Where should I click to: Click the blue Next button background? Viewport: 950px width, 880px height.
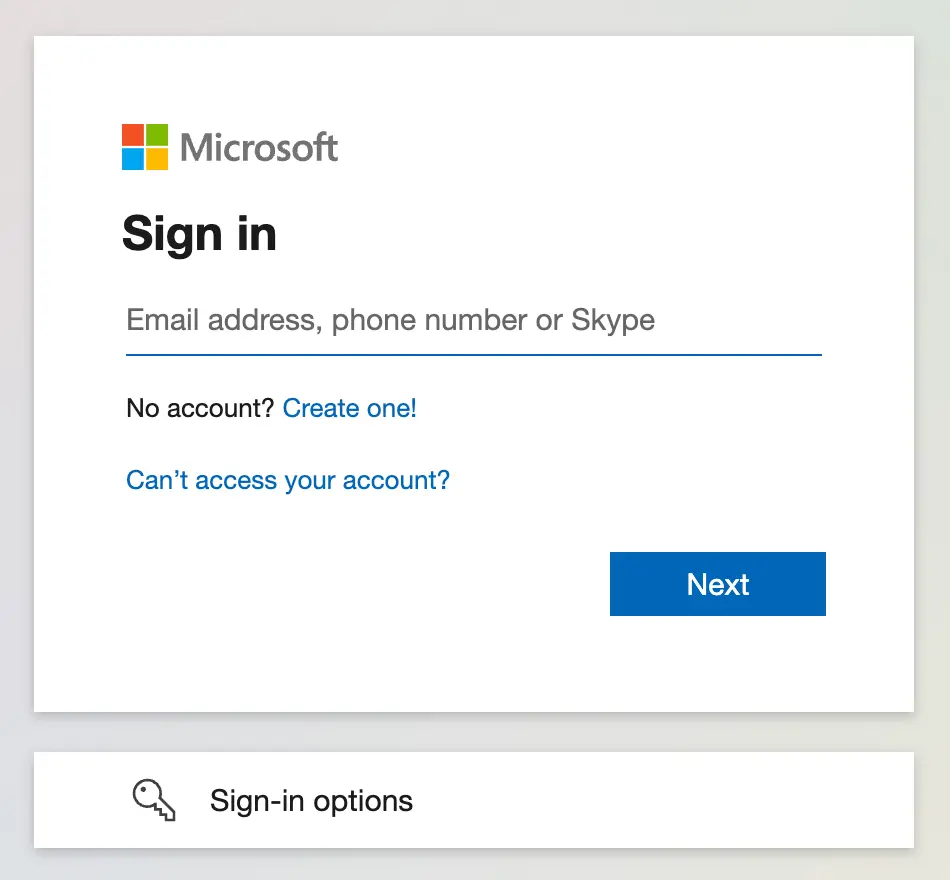tap(717, 584)
